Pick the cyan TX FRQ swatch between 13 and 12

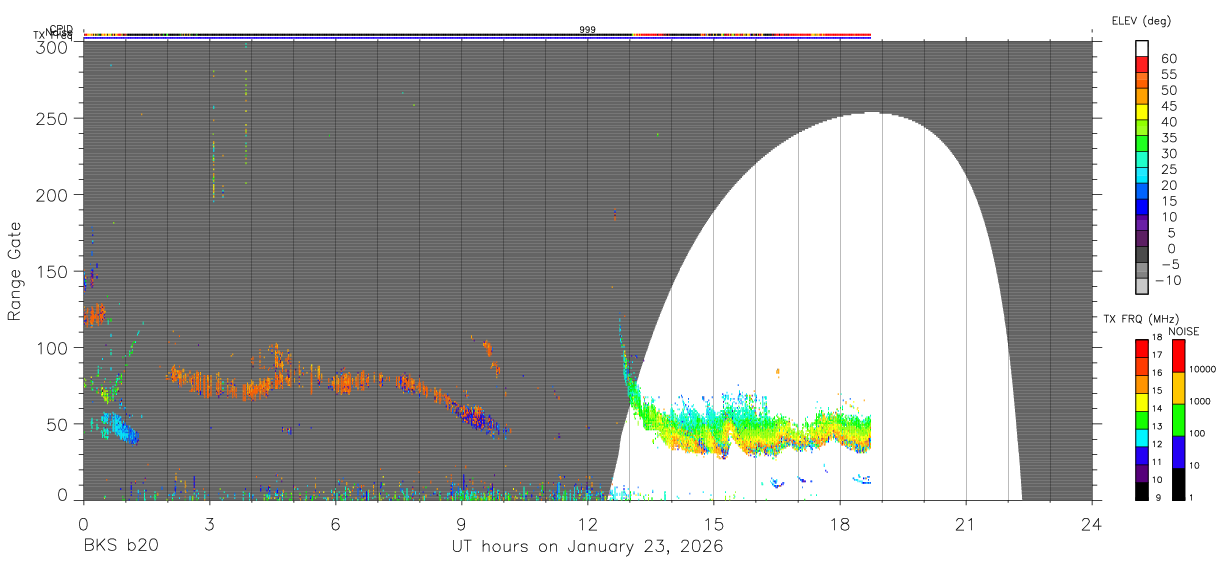(1142, 436)
